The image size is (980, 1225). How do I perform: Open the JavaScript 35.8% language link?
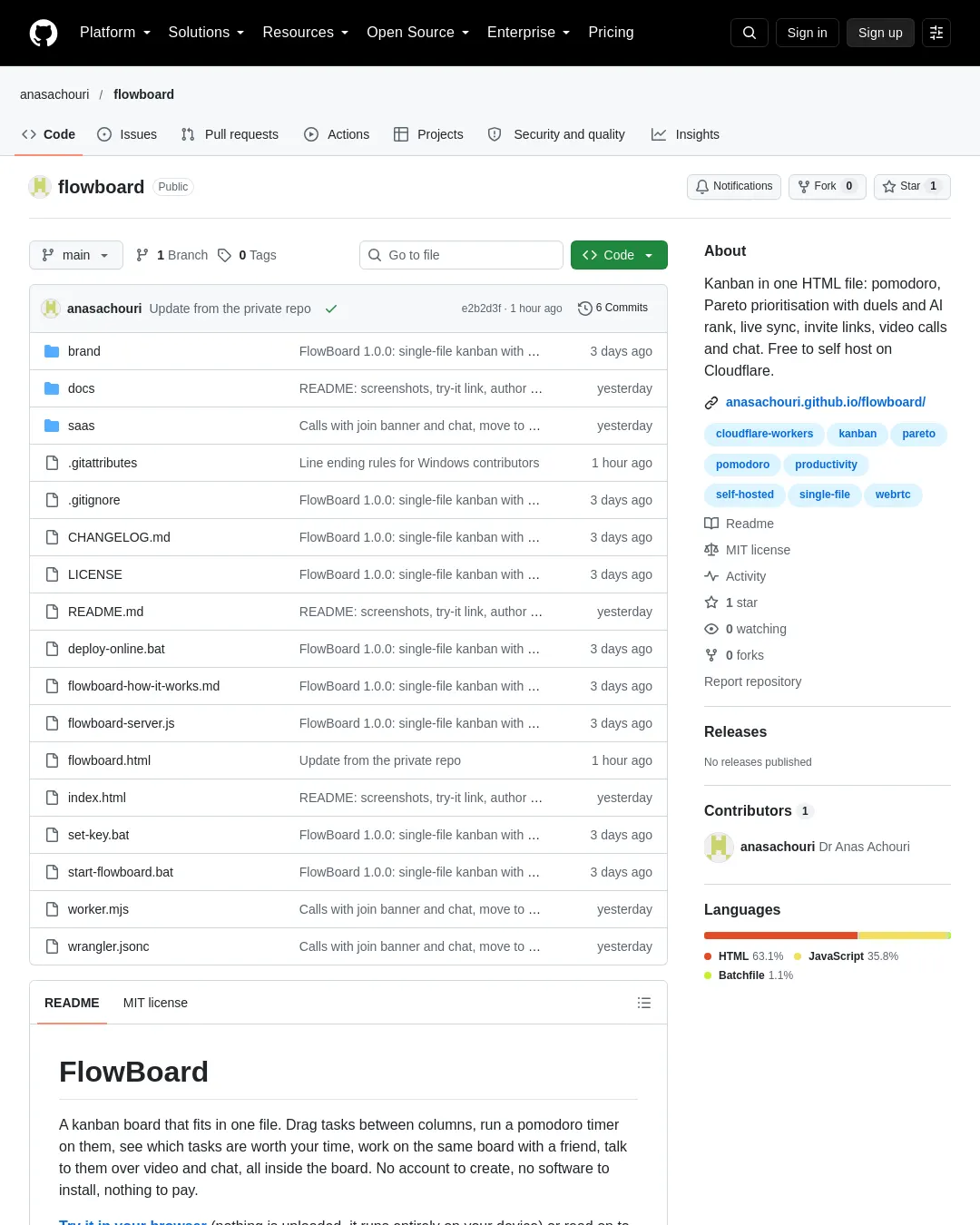coord(846,956)
